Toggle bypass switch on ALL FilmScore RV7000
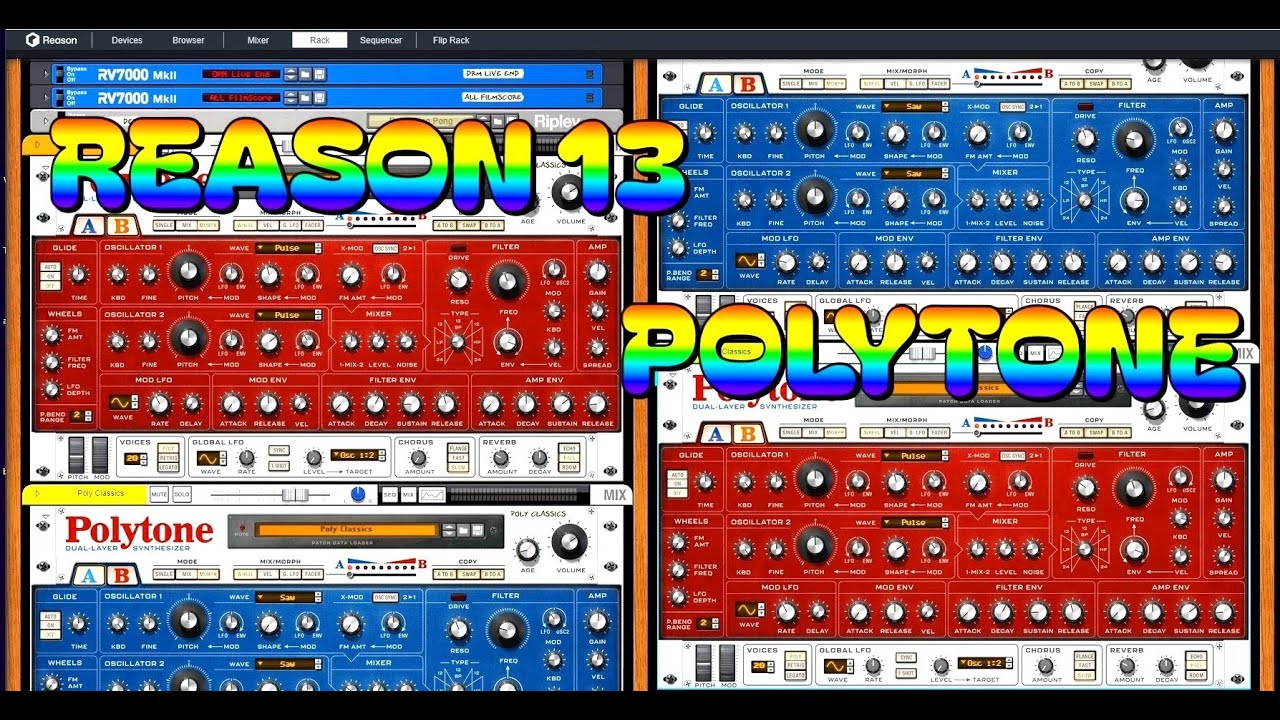The height and width of the screenshot is (720, 1280). coord(58,98)
